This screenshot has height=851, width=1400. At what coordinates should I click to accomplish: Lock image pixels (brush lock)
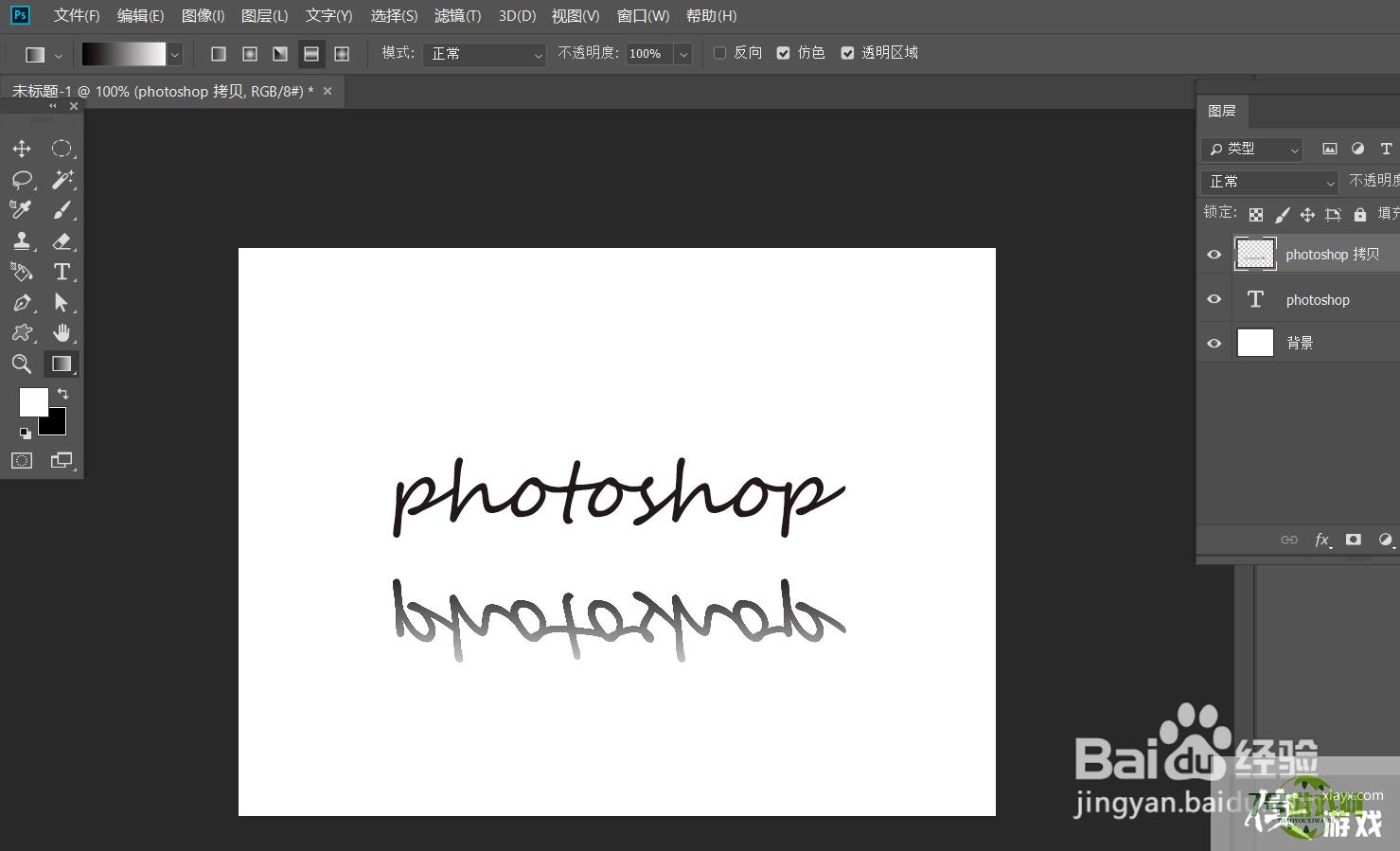click(1282, 215)
